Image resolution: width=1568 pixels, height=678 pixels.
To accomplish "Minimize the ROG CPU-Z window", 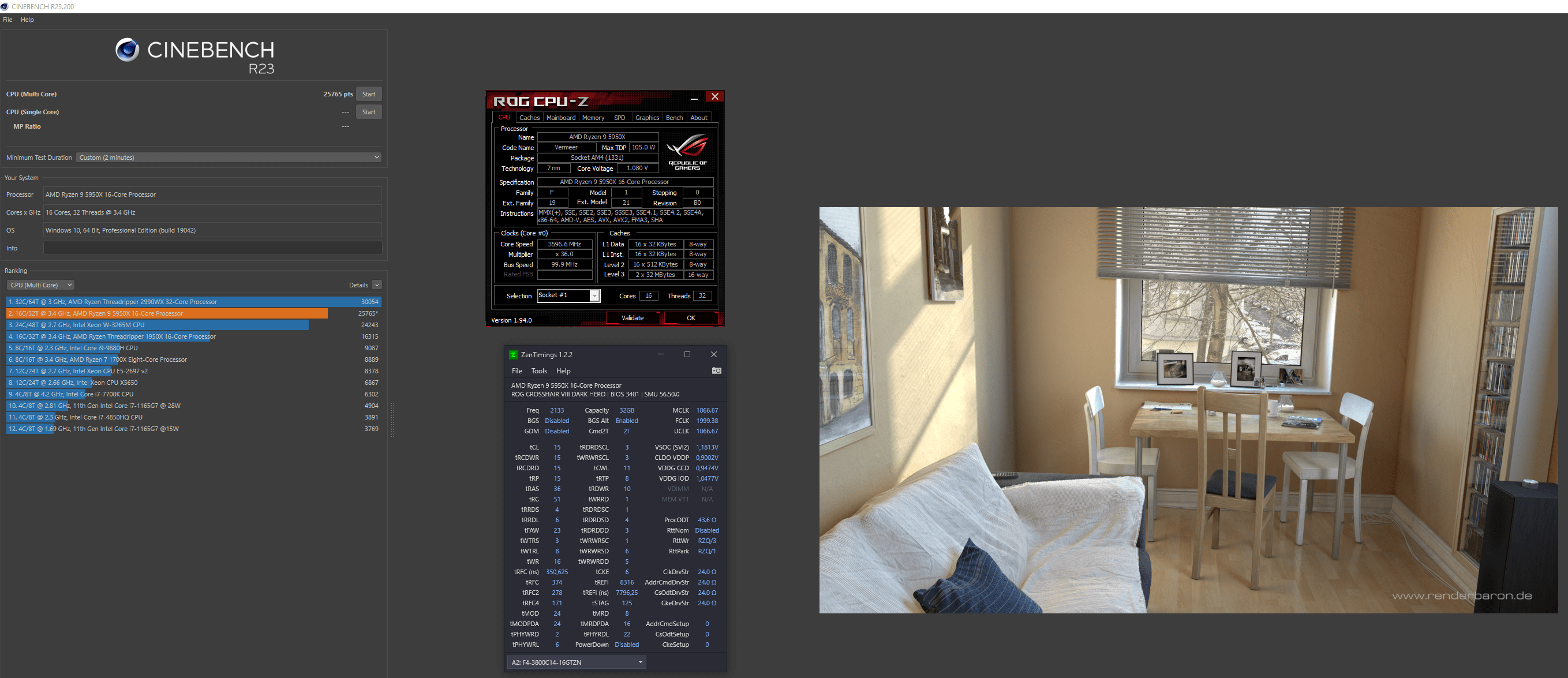I will pyautogui.click(x=694, y=98).
